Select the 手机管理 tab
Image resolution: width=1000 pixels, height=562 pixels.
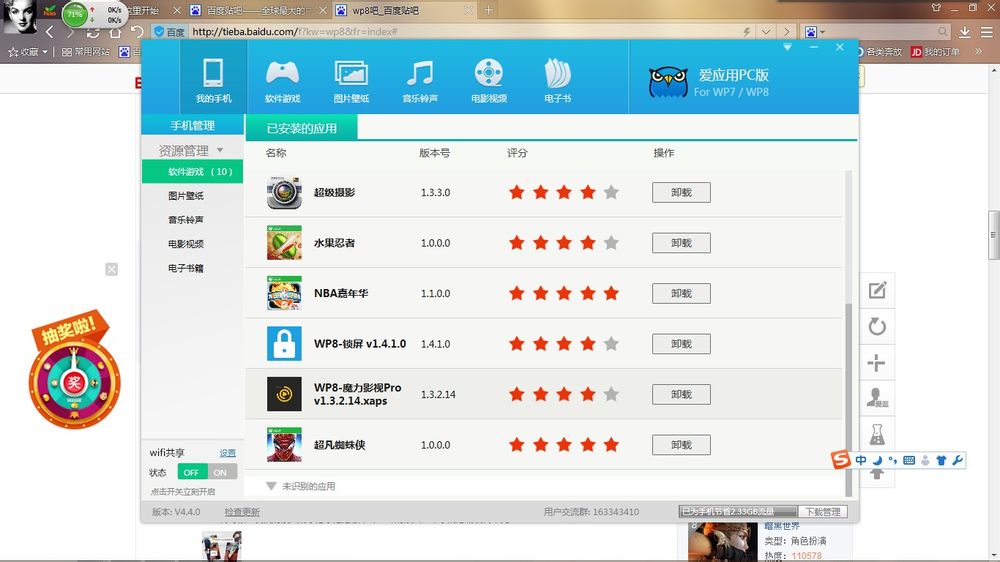tap(192, 126)
